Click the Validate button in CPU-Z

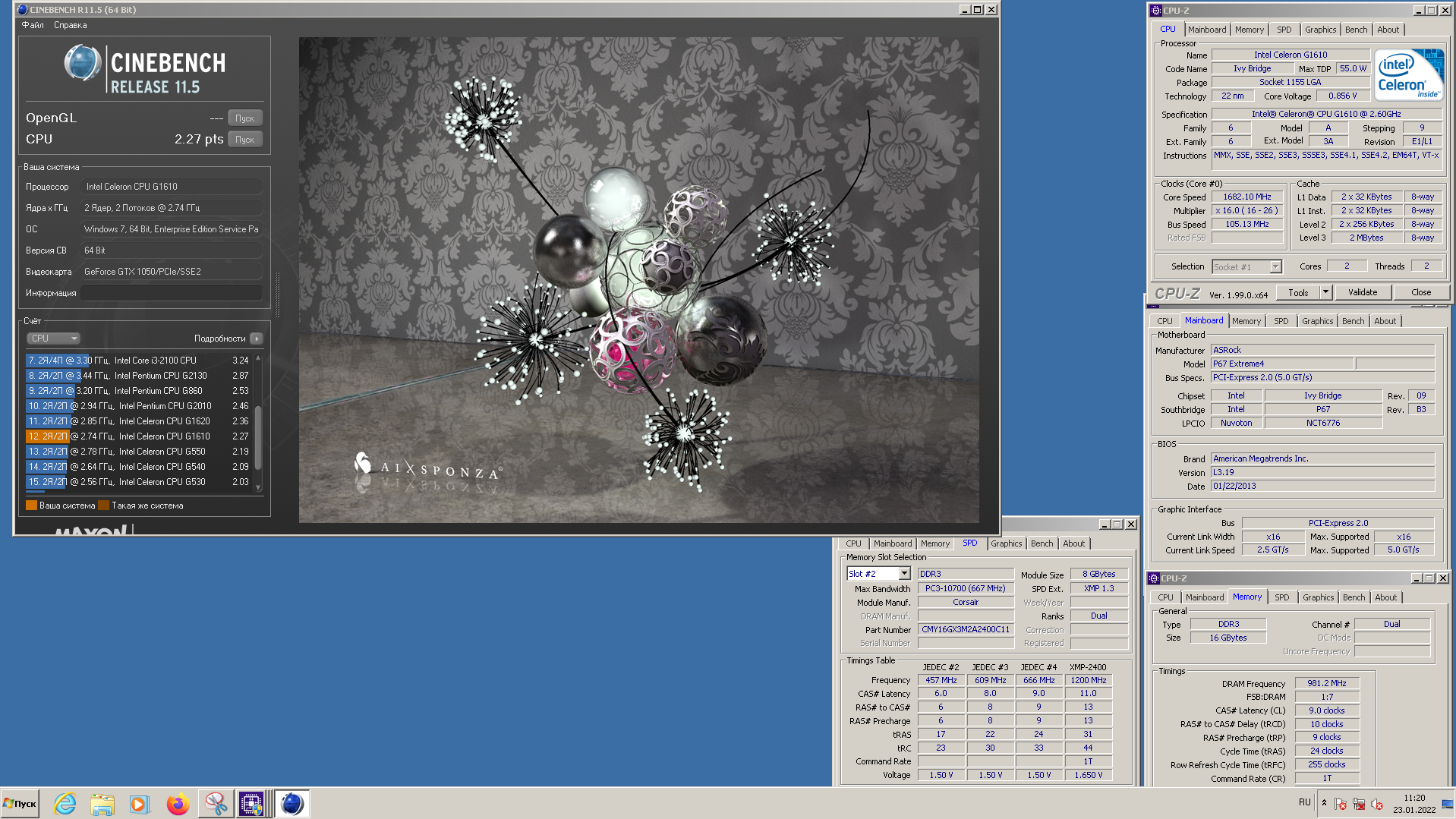(x=1363, y=293)
